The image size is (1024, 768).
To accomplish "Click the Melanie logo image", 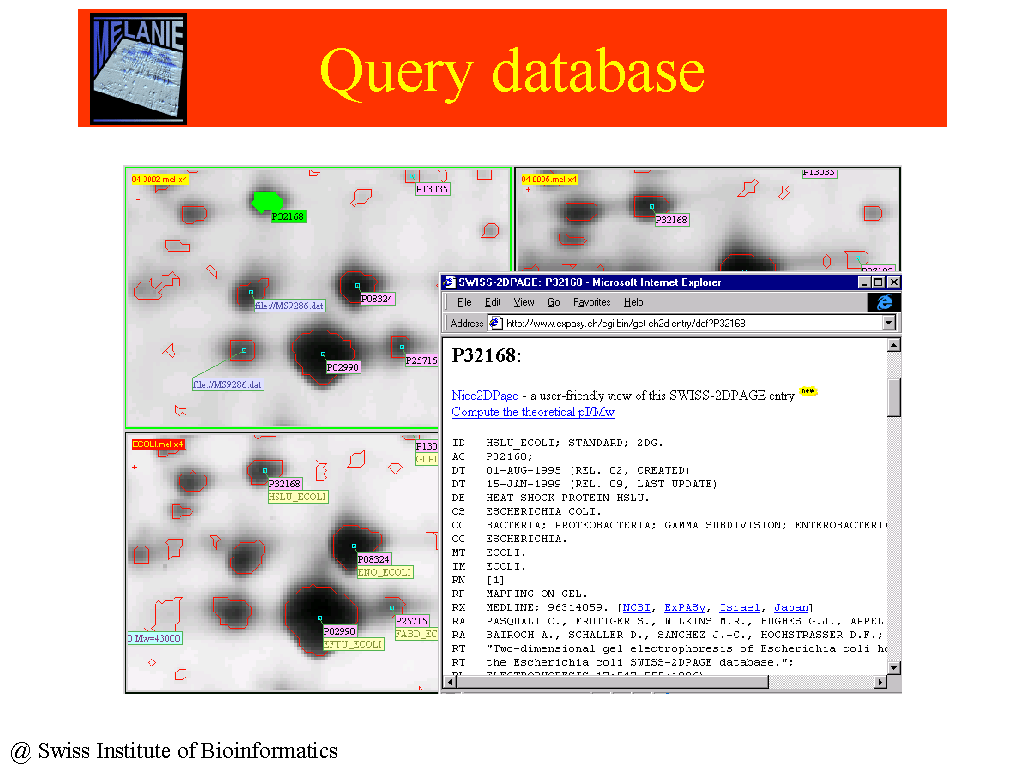I will (x=139, y=69).
